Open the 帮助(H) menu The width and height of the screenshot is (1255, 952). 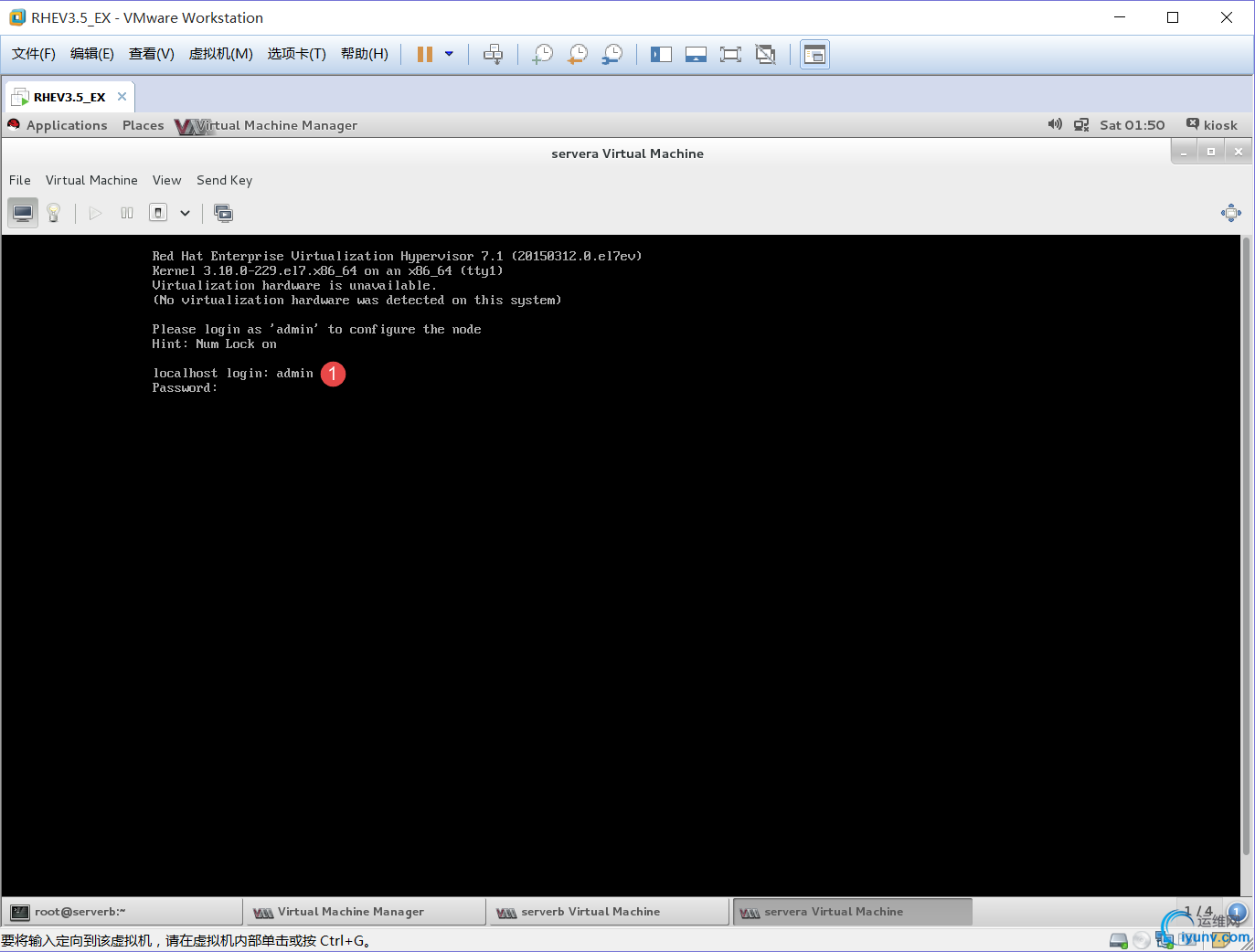(365, 54)
